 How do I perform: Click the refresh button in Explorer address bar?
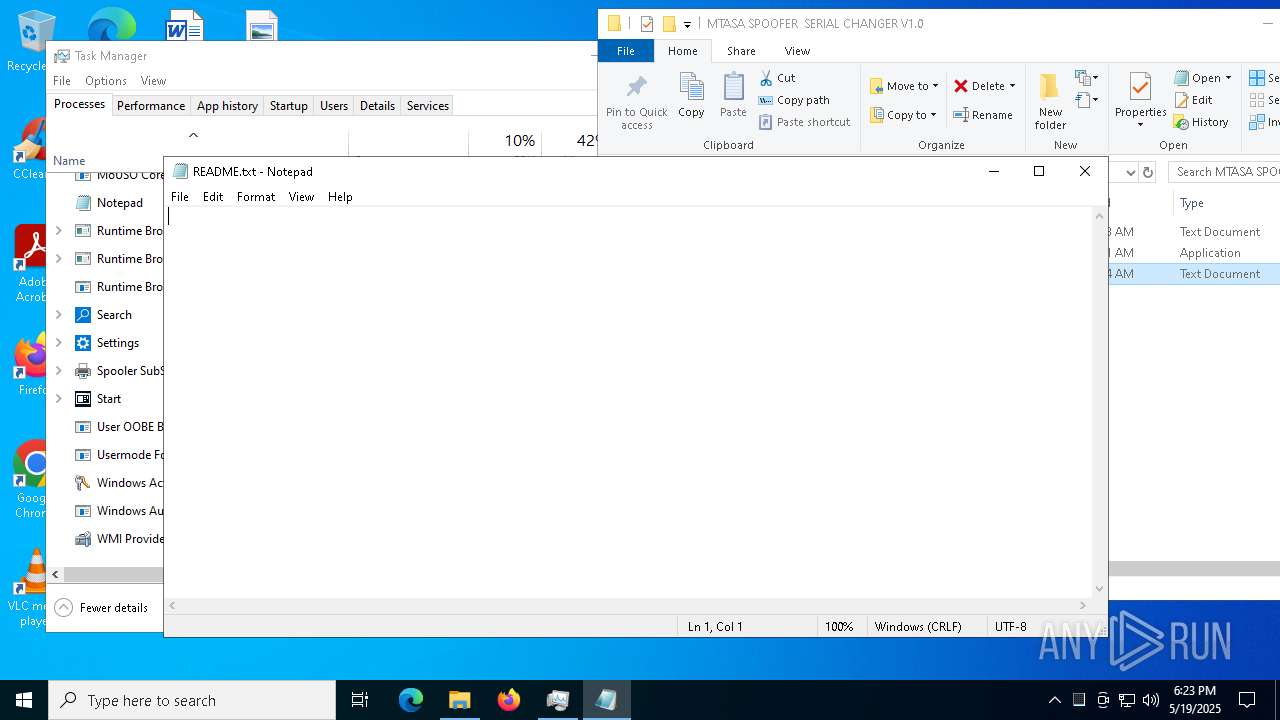click(x=1148, y=172)
